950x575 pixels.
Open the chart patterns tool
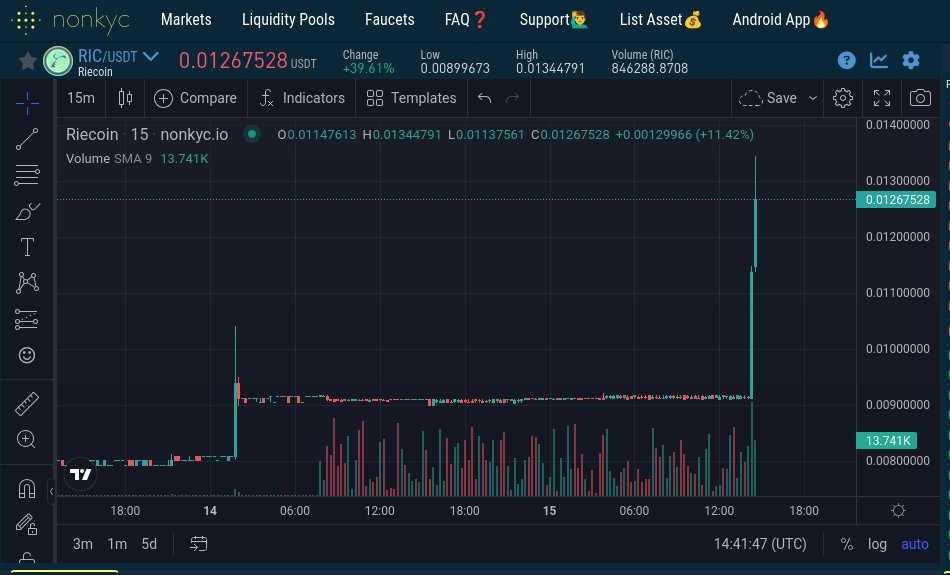click(x=27, y=283)
